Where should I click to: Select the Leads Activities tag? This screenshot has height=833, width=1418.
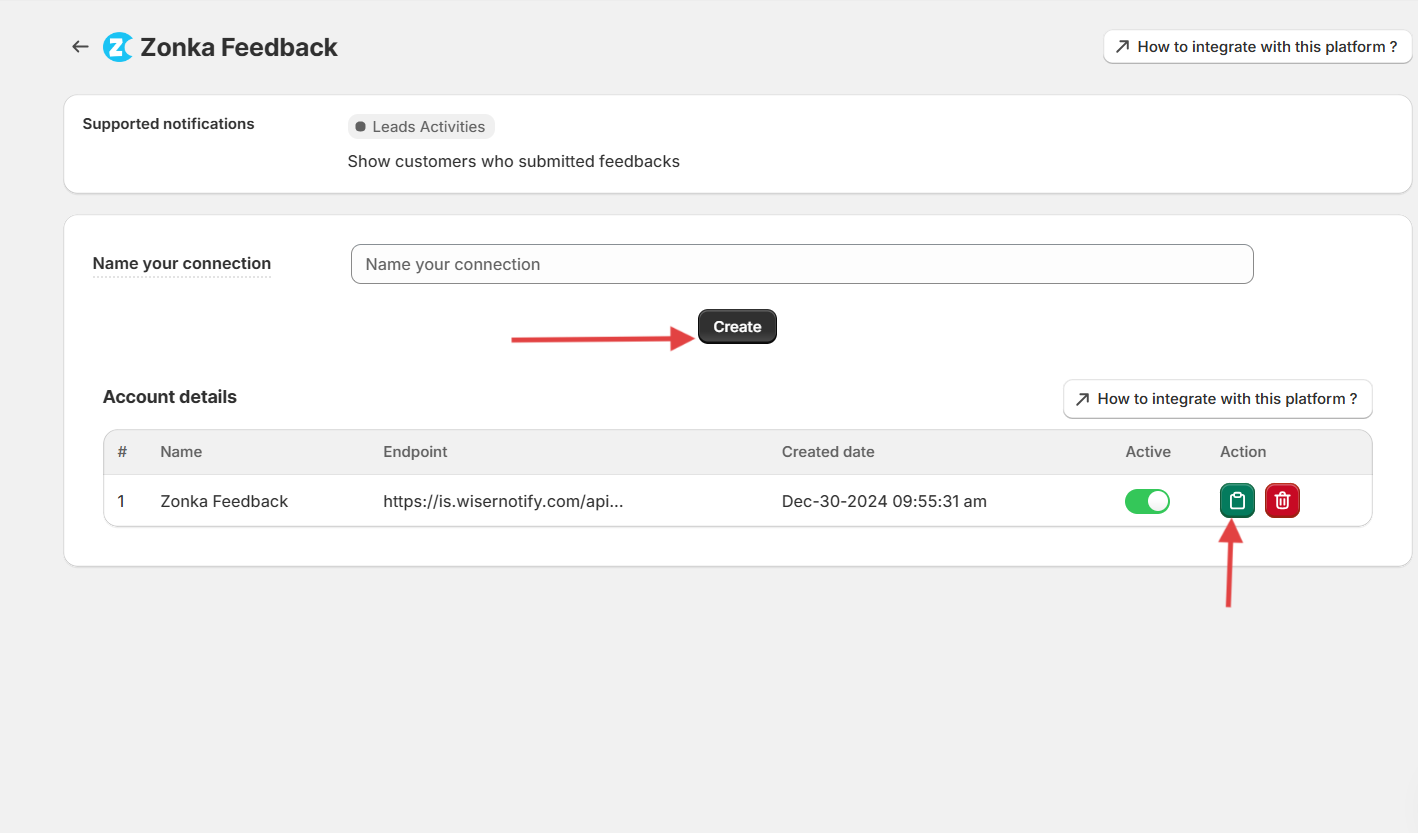click(x=421, y=127)
